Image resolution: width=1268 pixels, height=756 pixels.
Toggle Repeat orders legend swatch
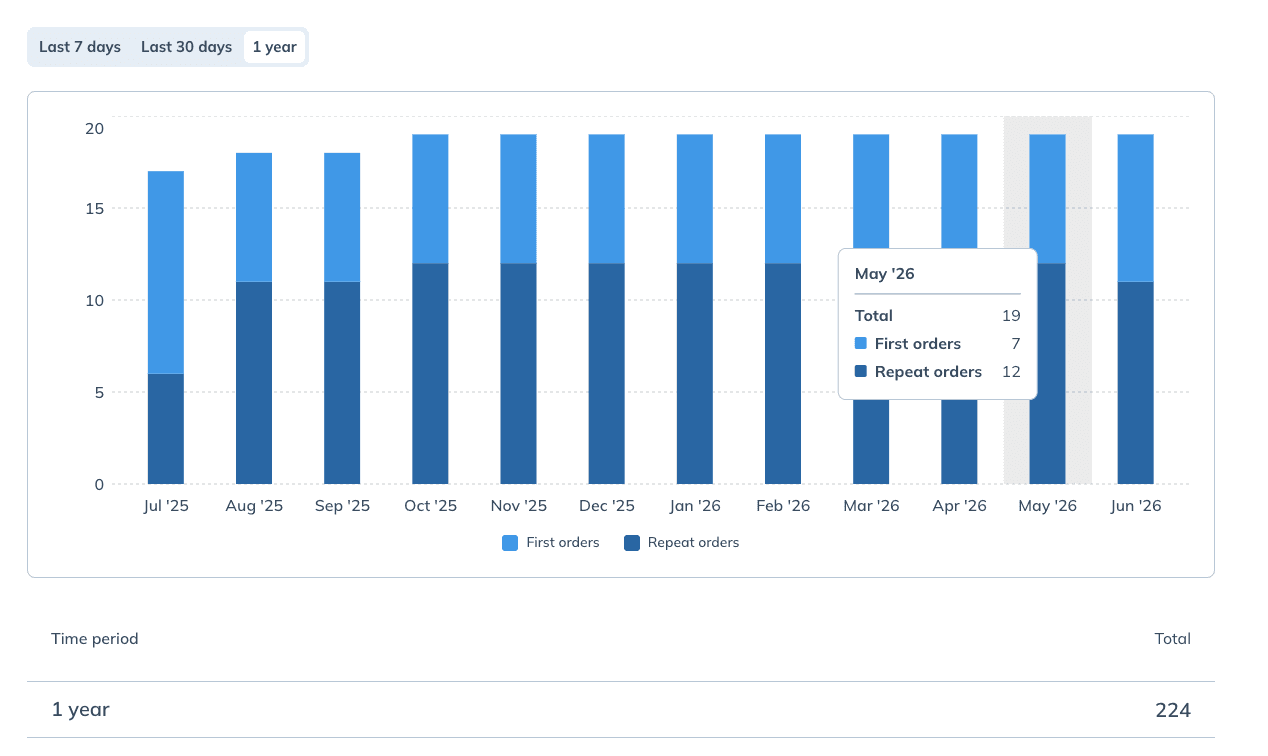pyautogui.click(x=632, y=543)
